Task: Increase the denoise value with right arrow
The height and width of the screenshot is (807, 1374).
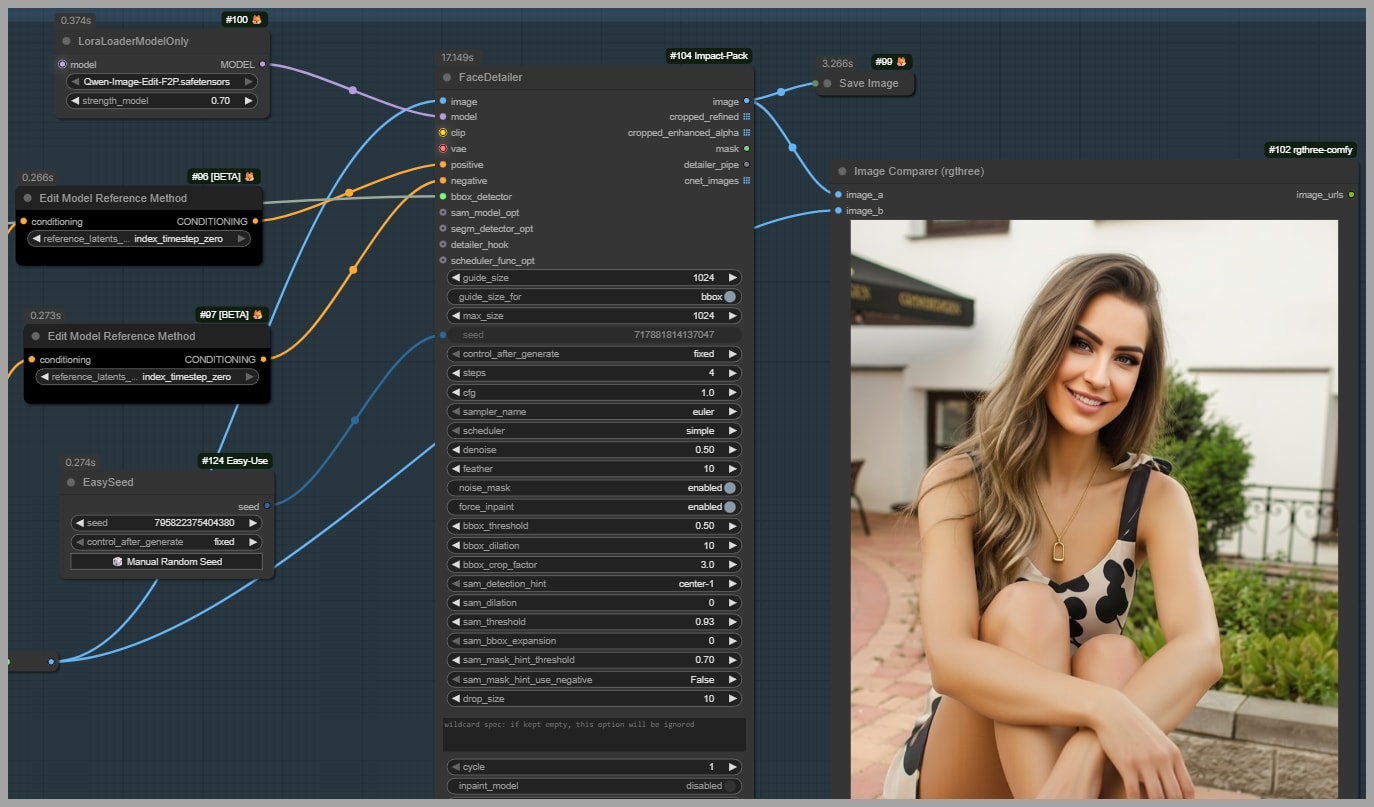Action: [x=733, y=450]
